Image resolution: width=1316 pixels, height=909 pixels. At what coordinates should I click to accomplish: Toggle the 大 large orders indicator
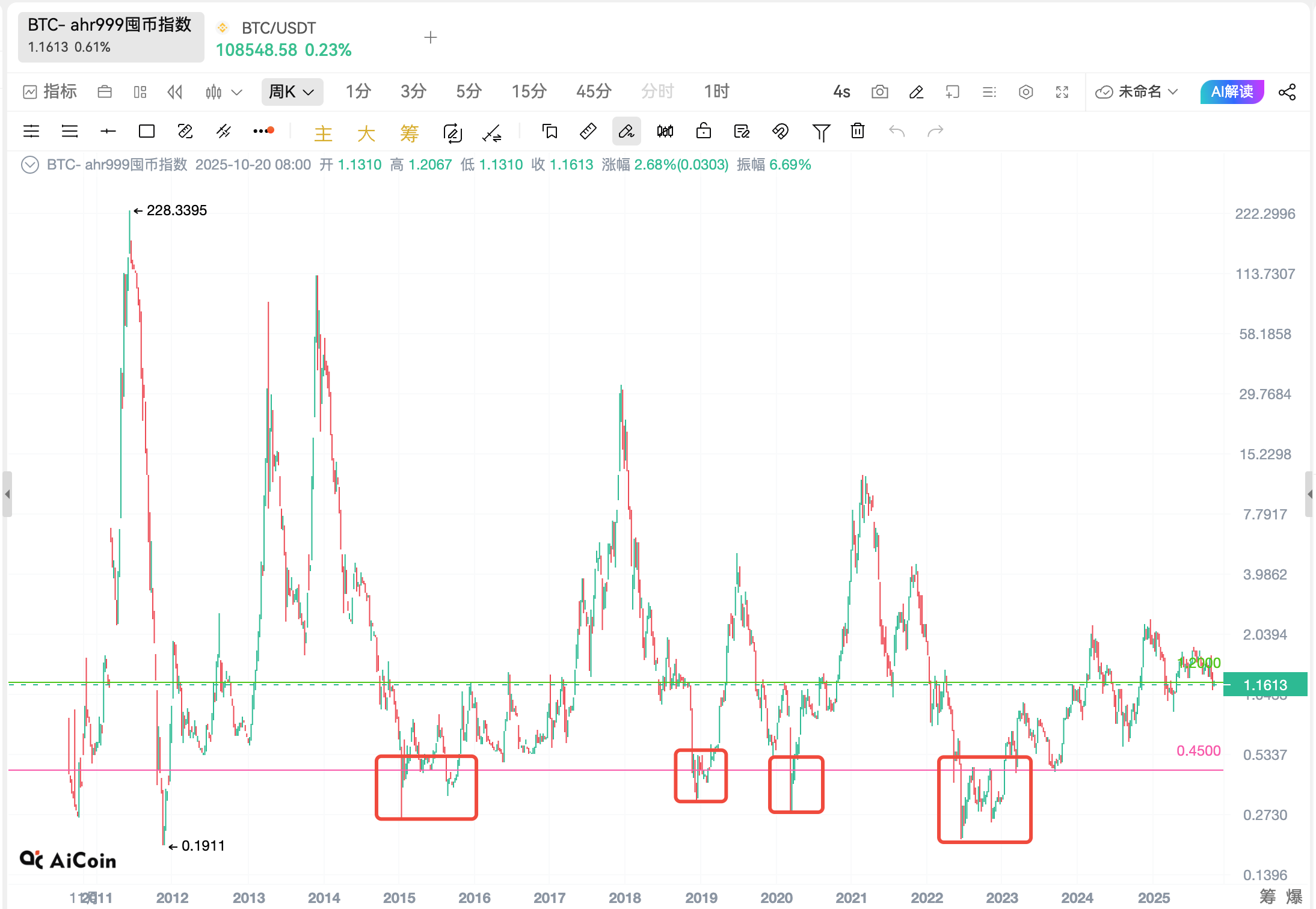tap(366, 133)
